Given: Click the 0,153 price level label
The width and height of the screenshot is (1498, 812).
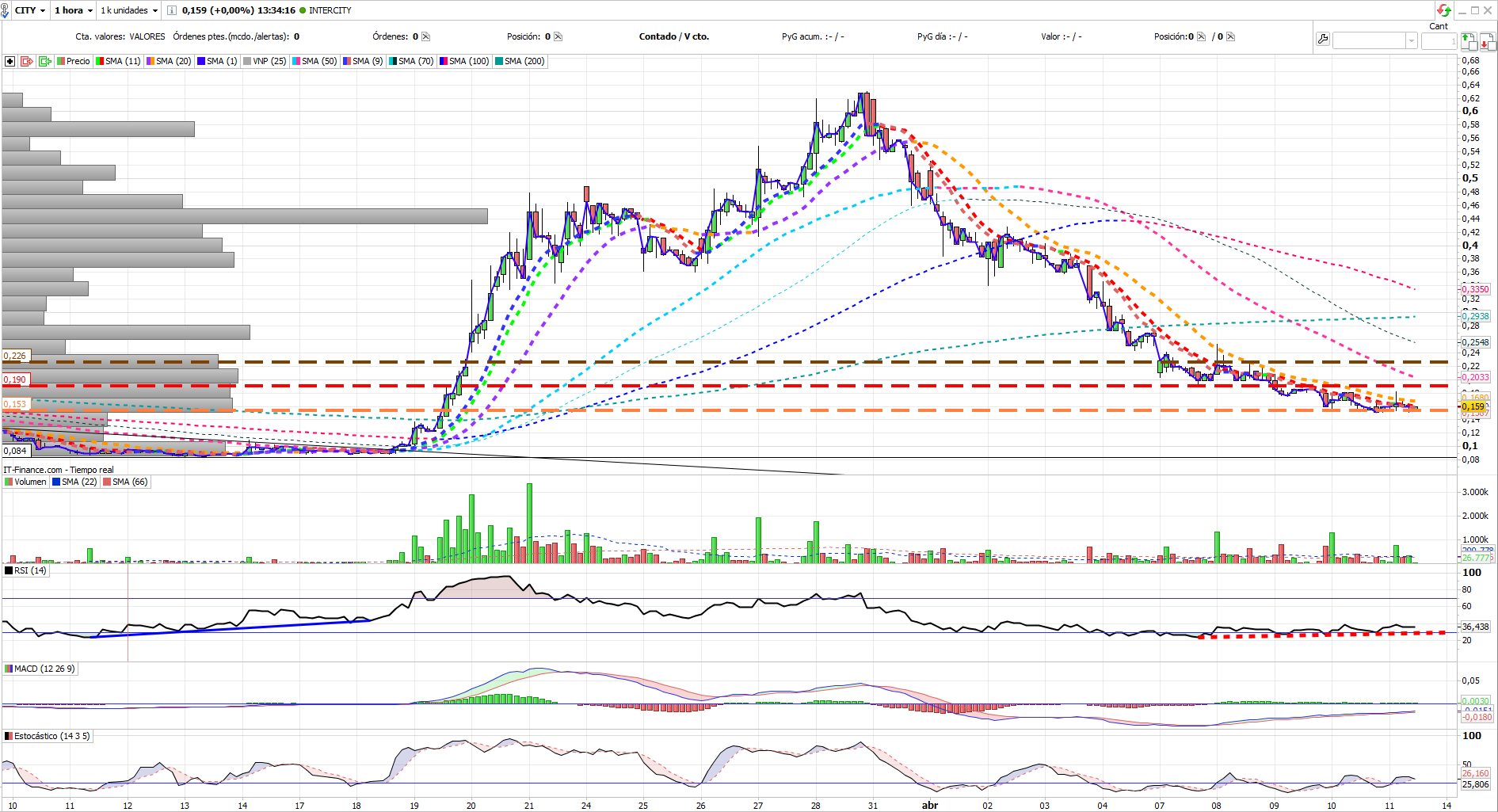Looking at the screenshot, I should click(x=15, y=404).
